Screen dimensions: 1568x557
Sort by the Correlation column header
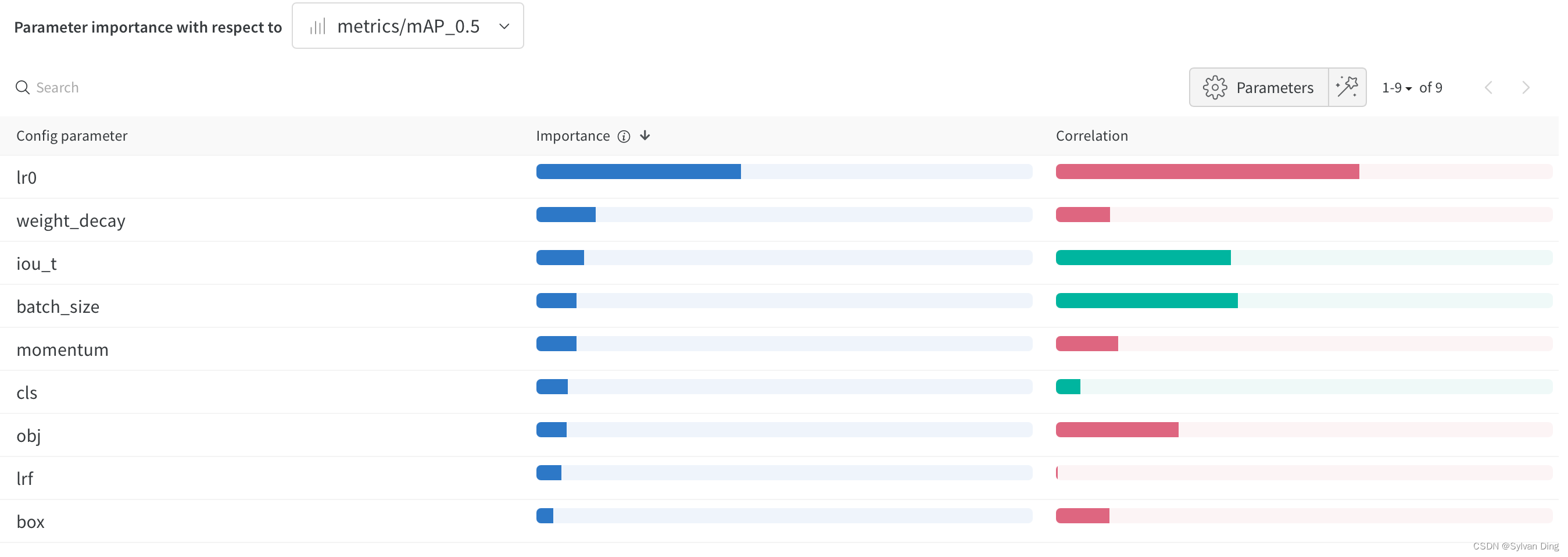coord(1091,135)
